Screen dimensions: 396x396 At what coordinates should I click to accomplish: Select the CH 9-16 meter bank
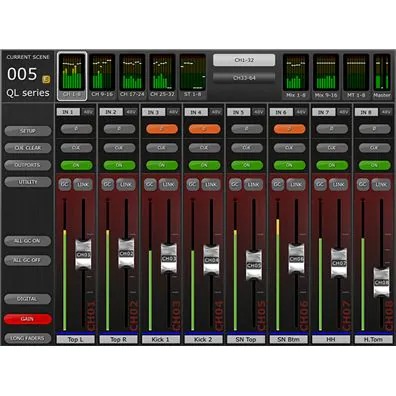[x=102, y=76]
